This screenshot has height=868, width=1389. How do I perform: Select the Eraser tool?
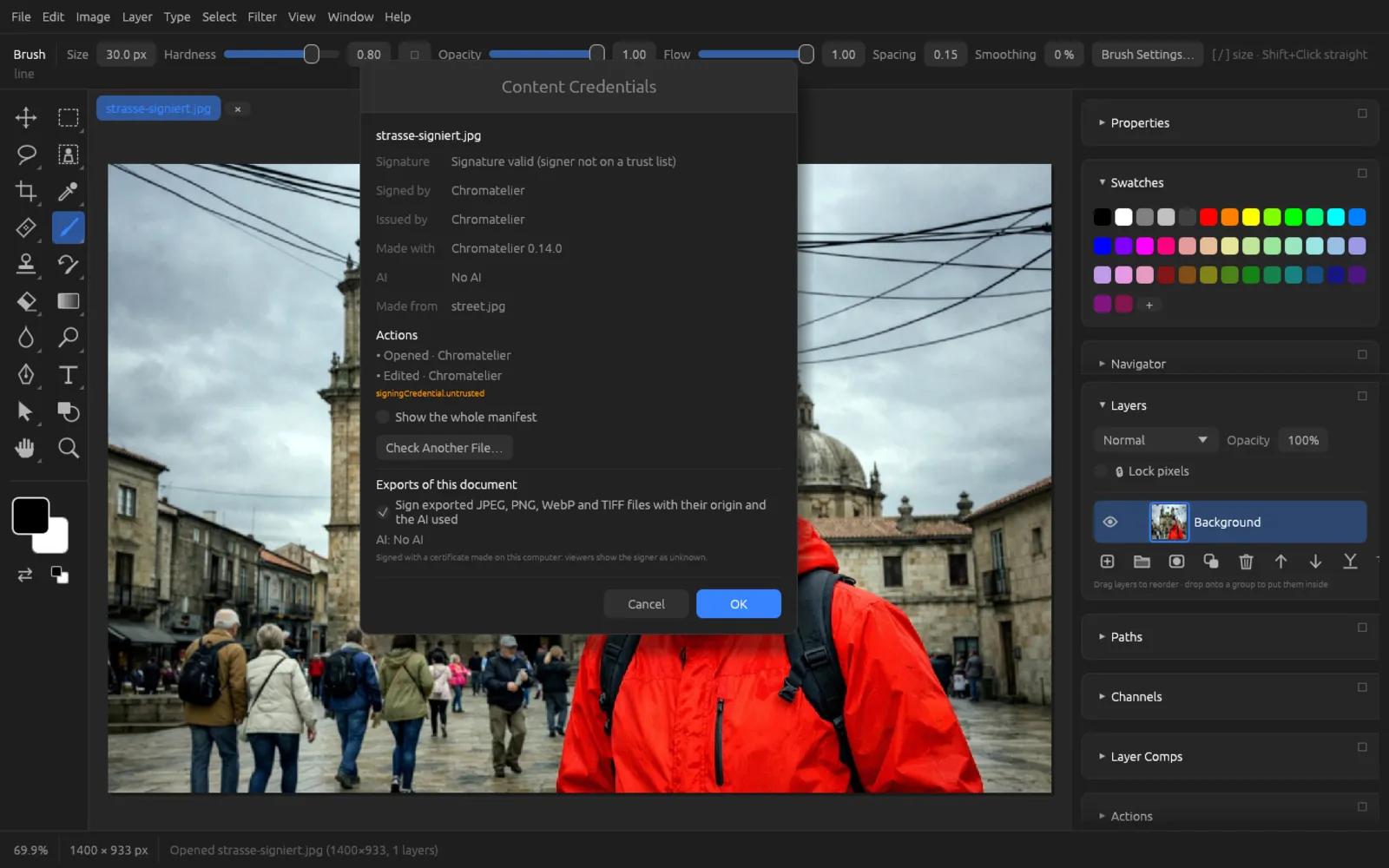point(26,301)
